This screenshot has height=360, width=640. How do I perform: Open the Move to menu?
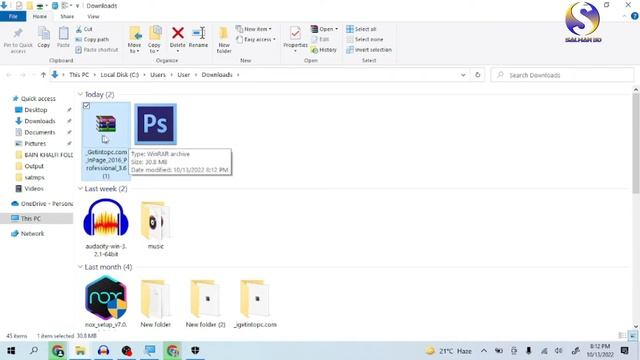134,40
